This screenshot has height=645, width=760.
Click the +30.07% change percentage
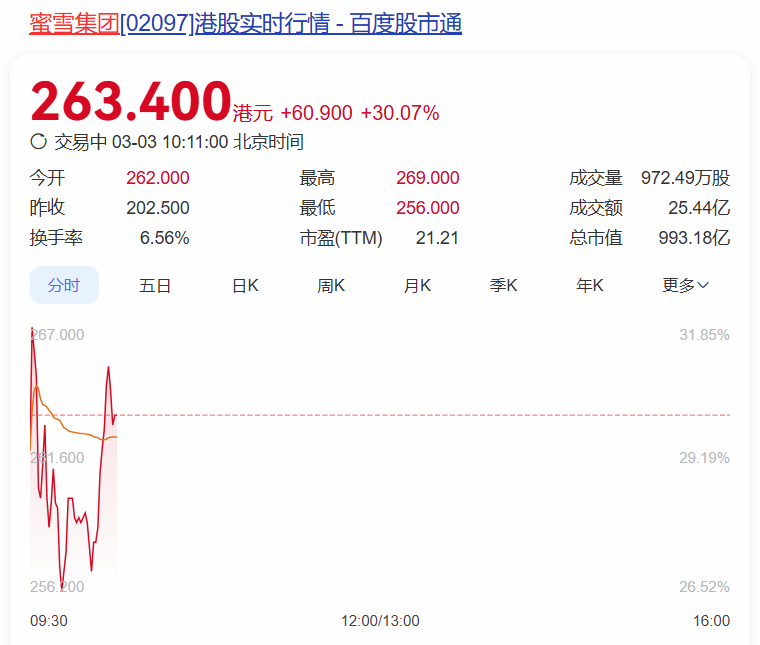point(399,113)
